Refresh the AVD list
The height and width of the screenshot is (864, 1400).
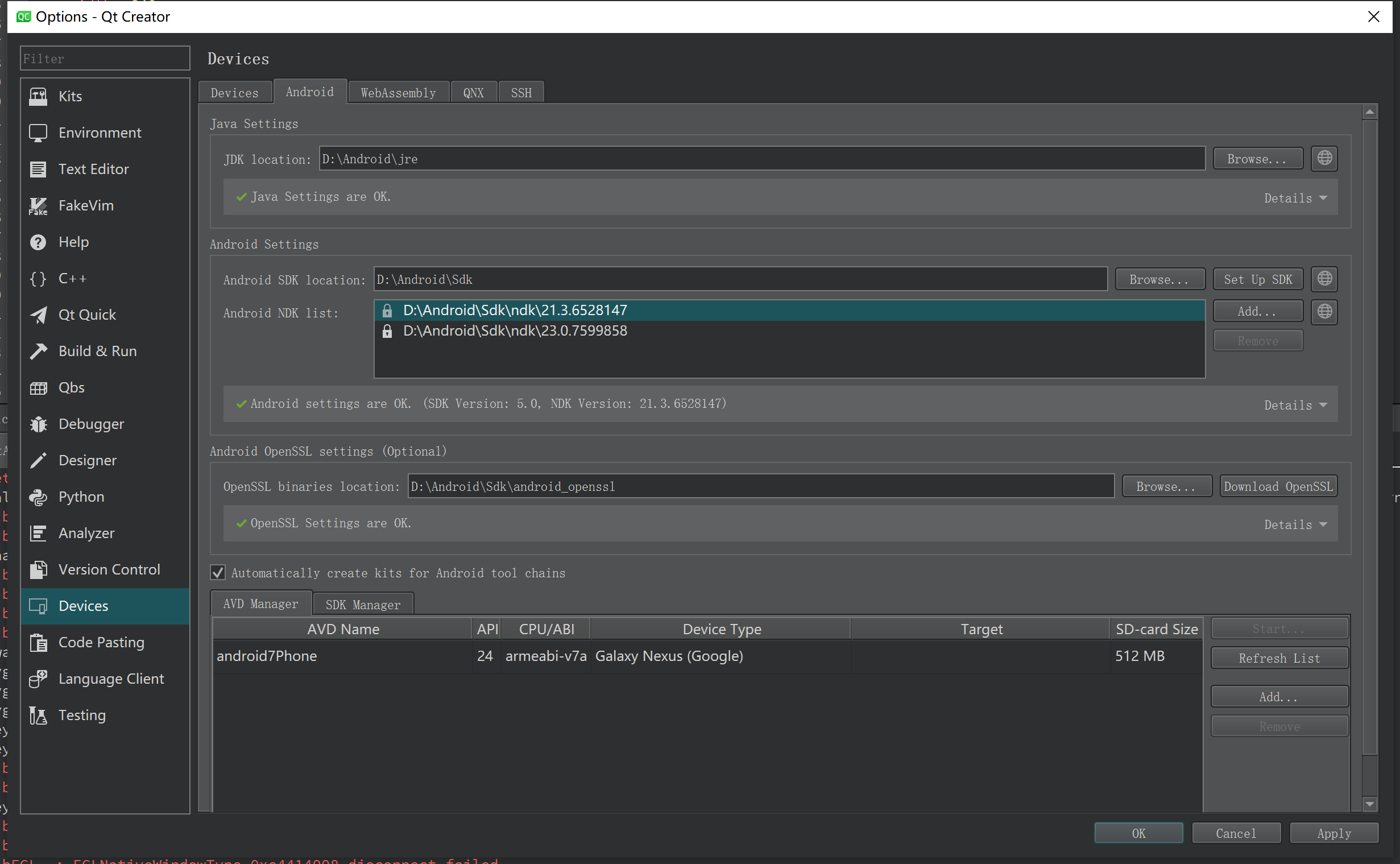click(x=1279, y=658)
